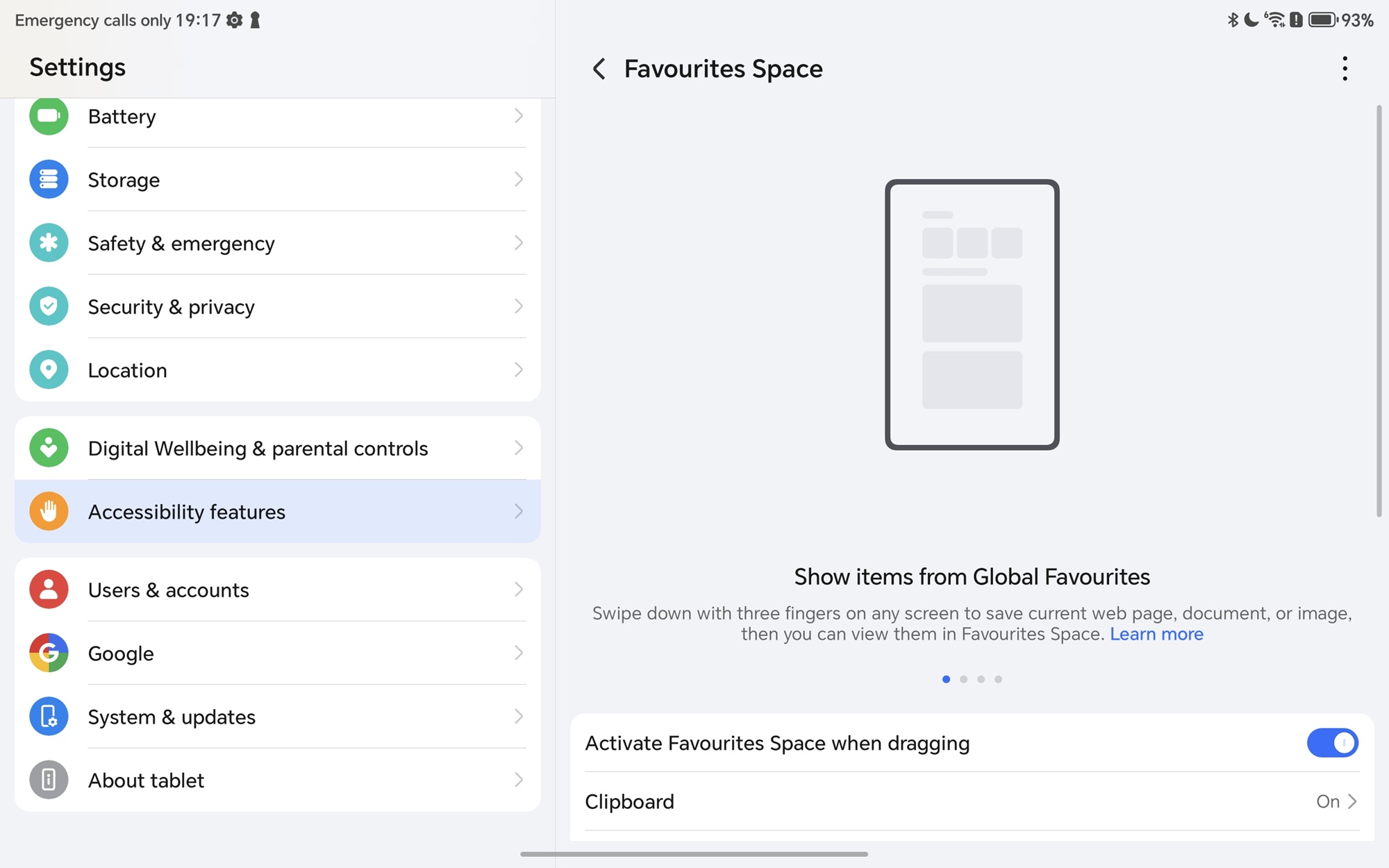This screenshot has height=868, width=1389.
Task: Tap the blue Storage icon
Action: 49,179
